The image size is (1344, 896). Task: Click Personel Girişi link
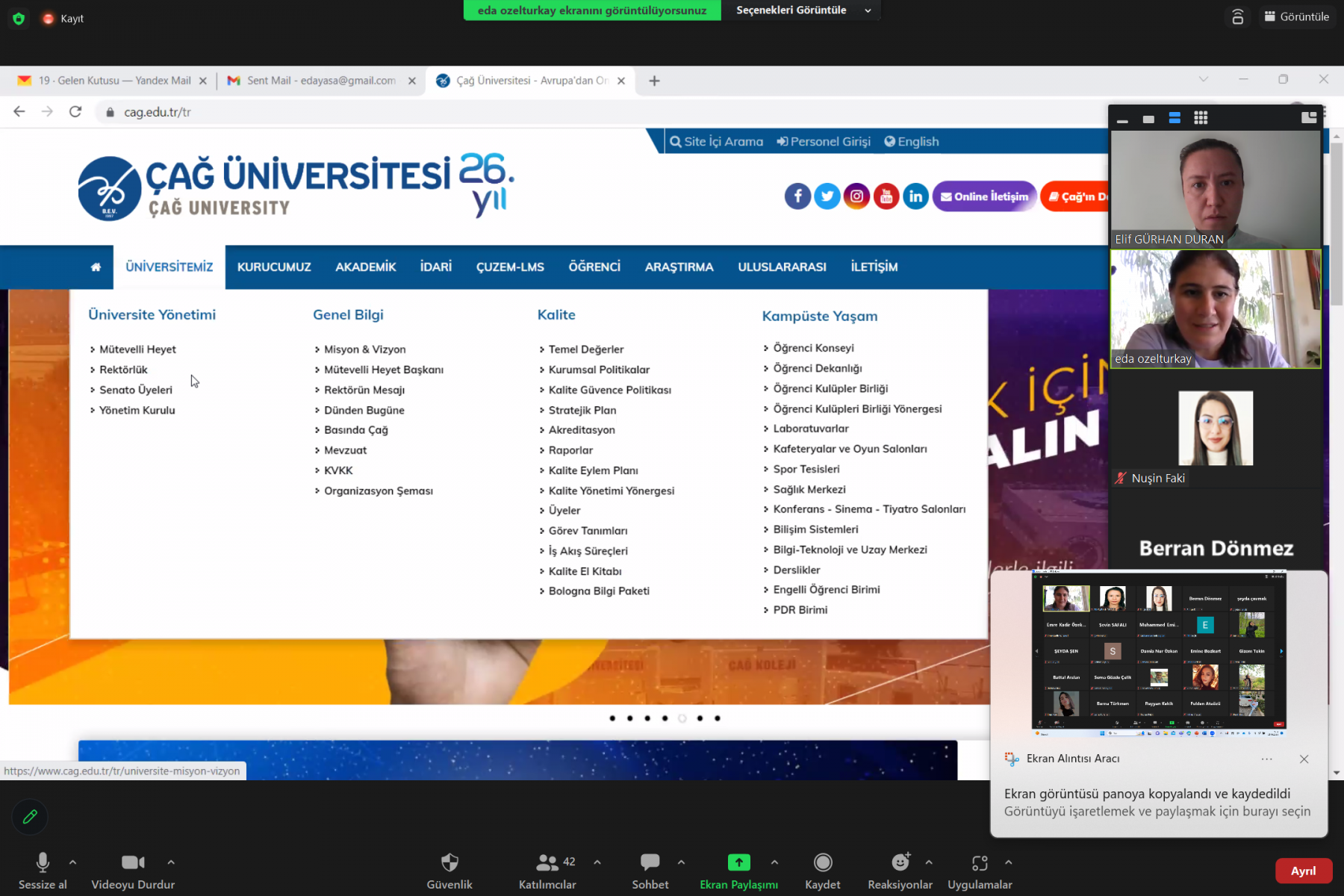click(x=824, y=142)
